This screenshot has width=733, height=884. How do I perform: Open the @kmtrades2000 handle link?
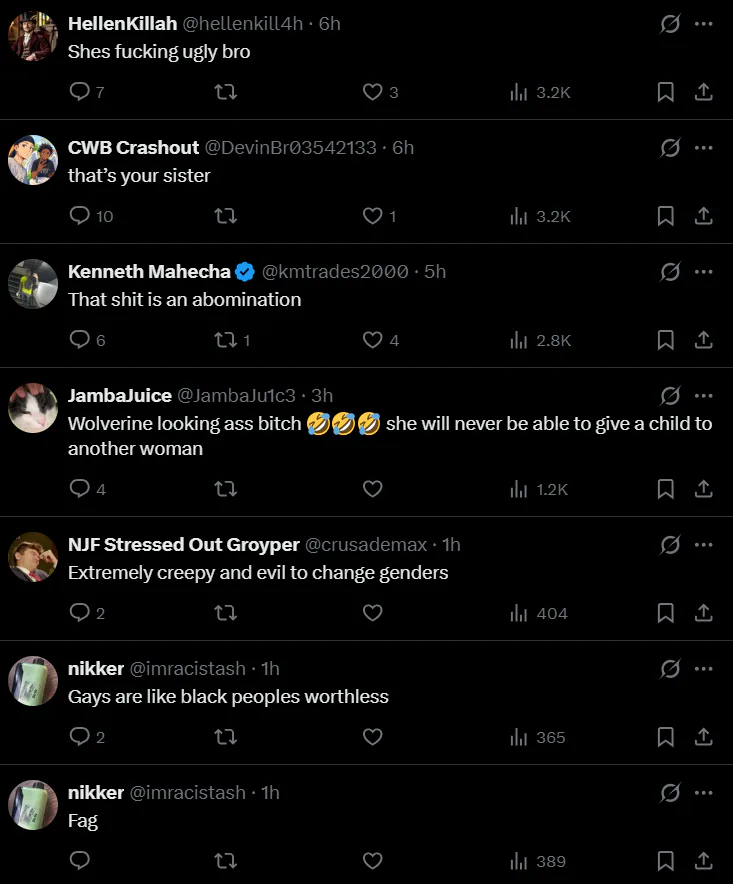coord(335,272)
